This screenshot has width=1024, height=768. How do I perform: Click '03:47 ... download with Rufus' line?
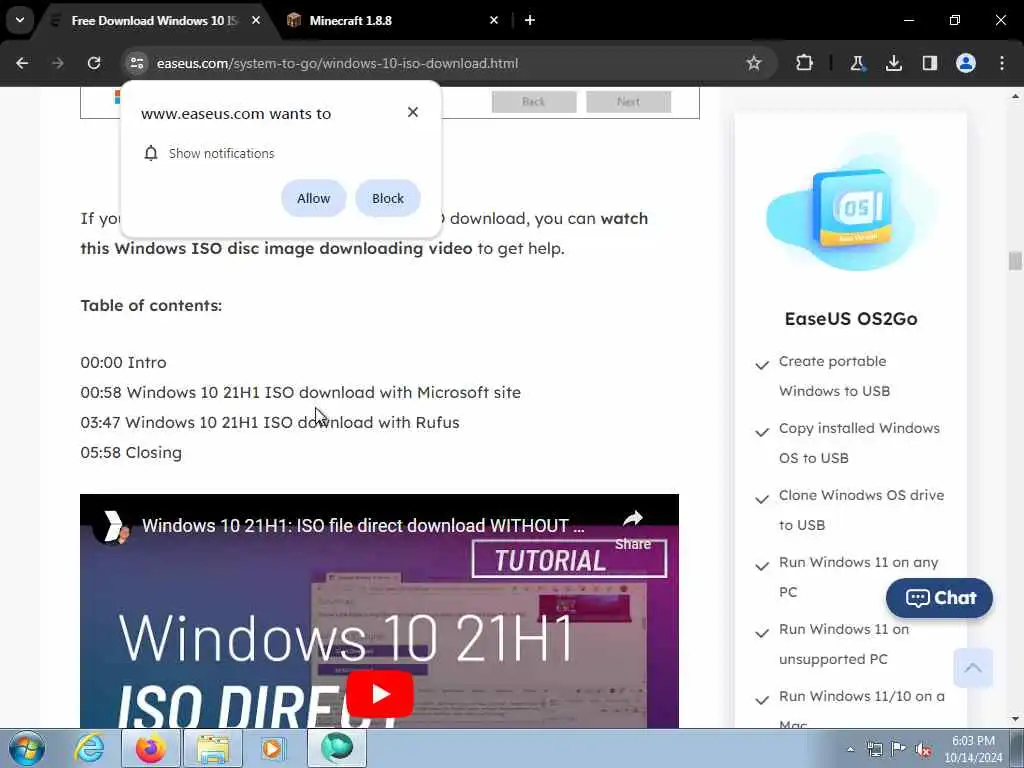[270, 423]
